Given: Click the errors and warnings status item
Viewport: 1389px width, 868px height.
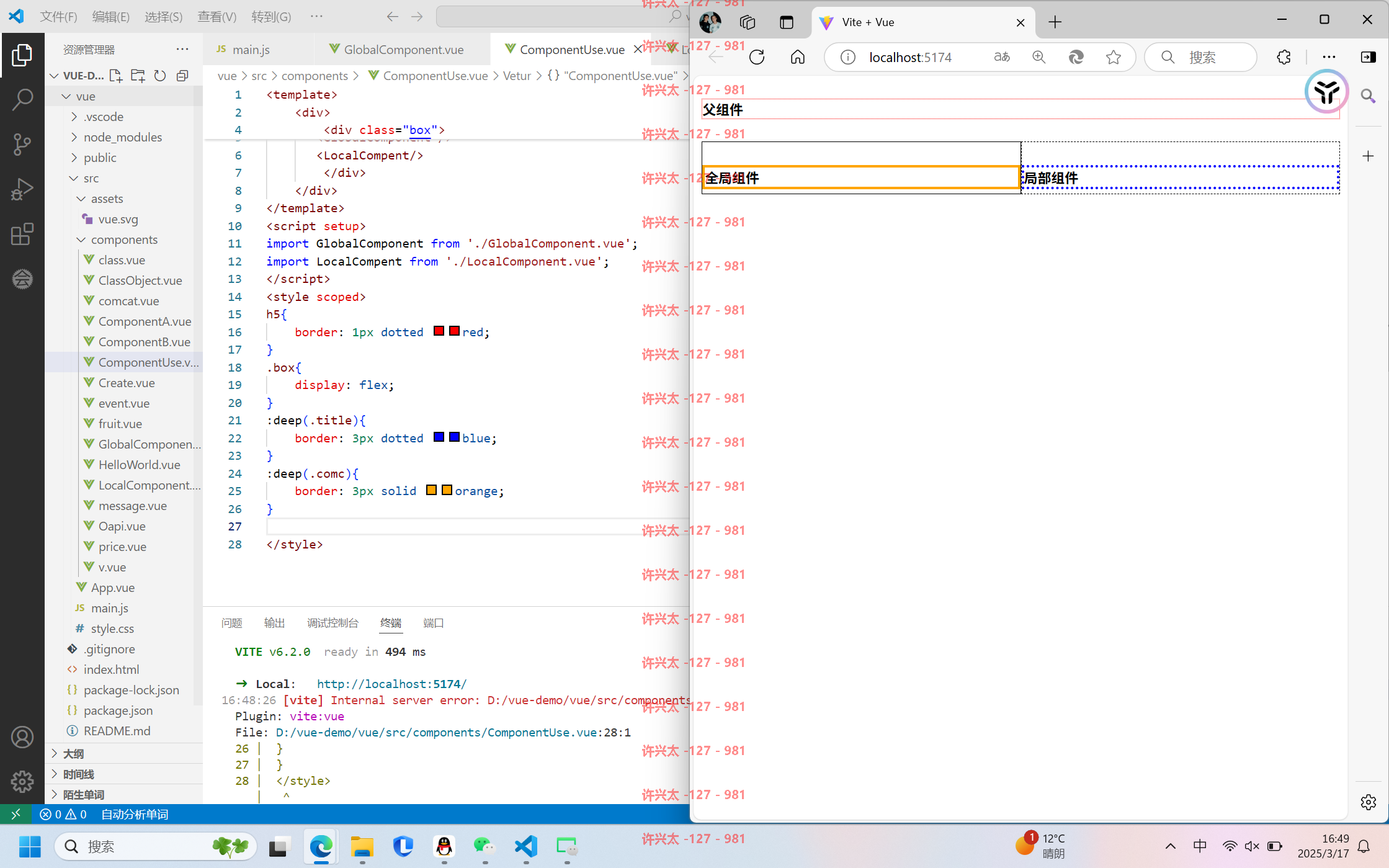Looking at the screenshot, I should pos(63,814).
